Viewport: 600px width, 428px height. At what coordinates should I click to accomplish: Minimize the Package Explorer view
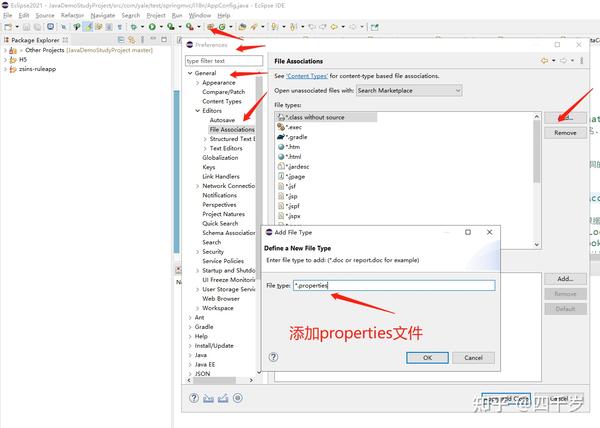pyautogui.click(x=153, y=39)
